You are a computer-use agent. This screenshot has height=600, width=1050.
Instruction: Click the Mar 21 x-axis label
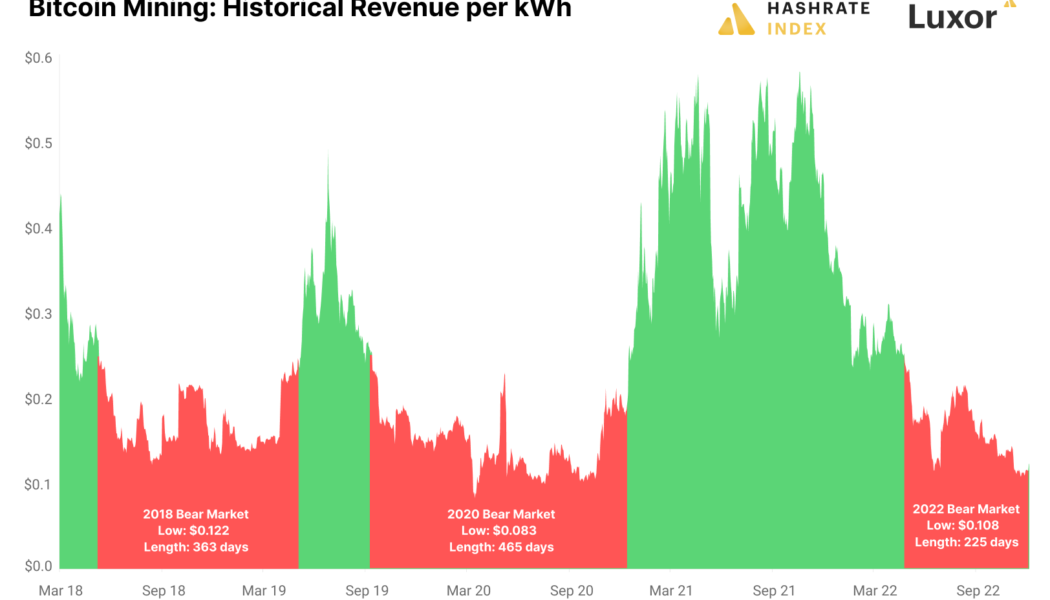pyautogui.click(x=671, y=591)
